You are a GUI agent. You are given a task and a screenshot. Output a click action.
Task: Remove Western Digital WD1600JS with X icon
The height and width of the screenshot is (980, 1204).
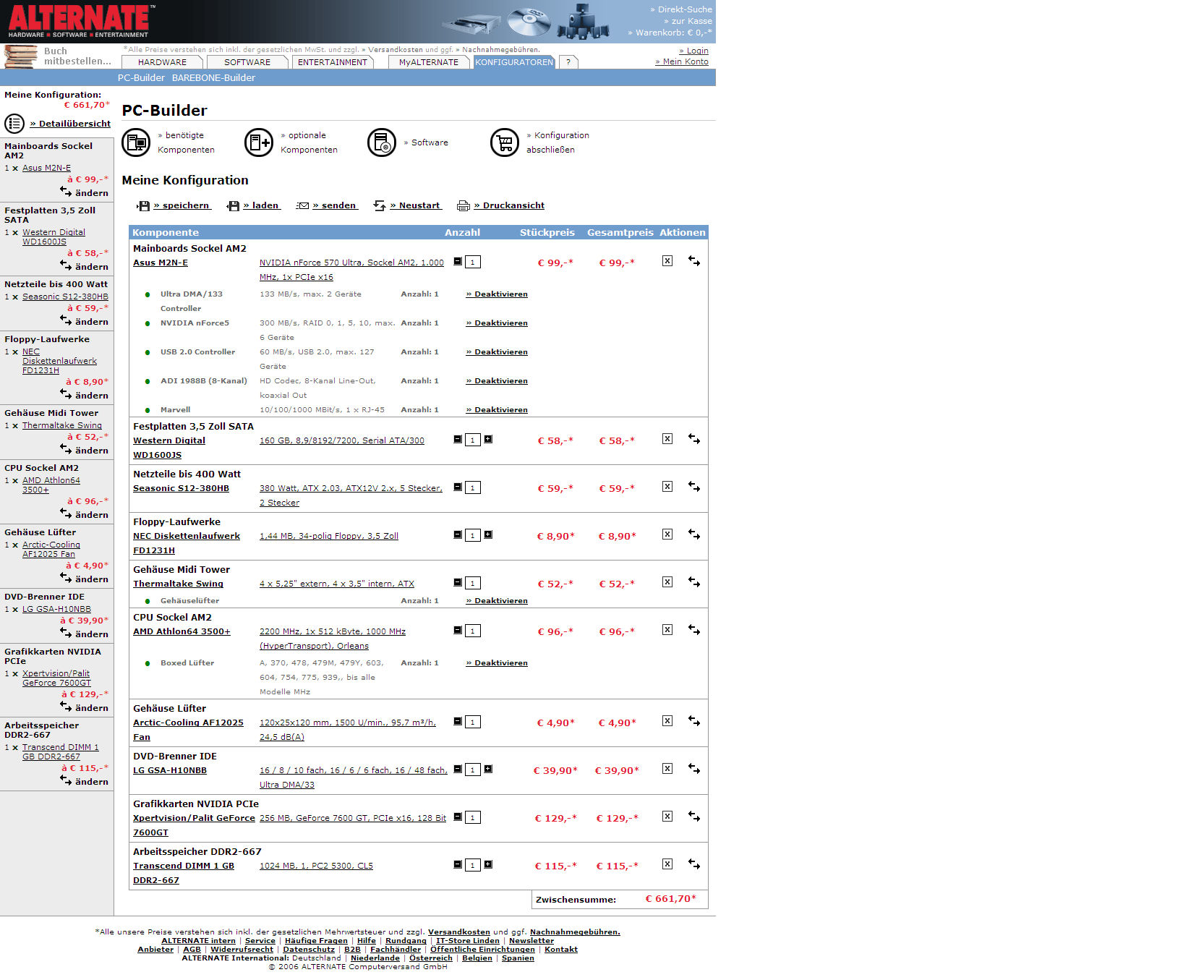pyautogui.click(x=667, y=439)
